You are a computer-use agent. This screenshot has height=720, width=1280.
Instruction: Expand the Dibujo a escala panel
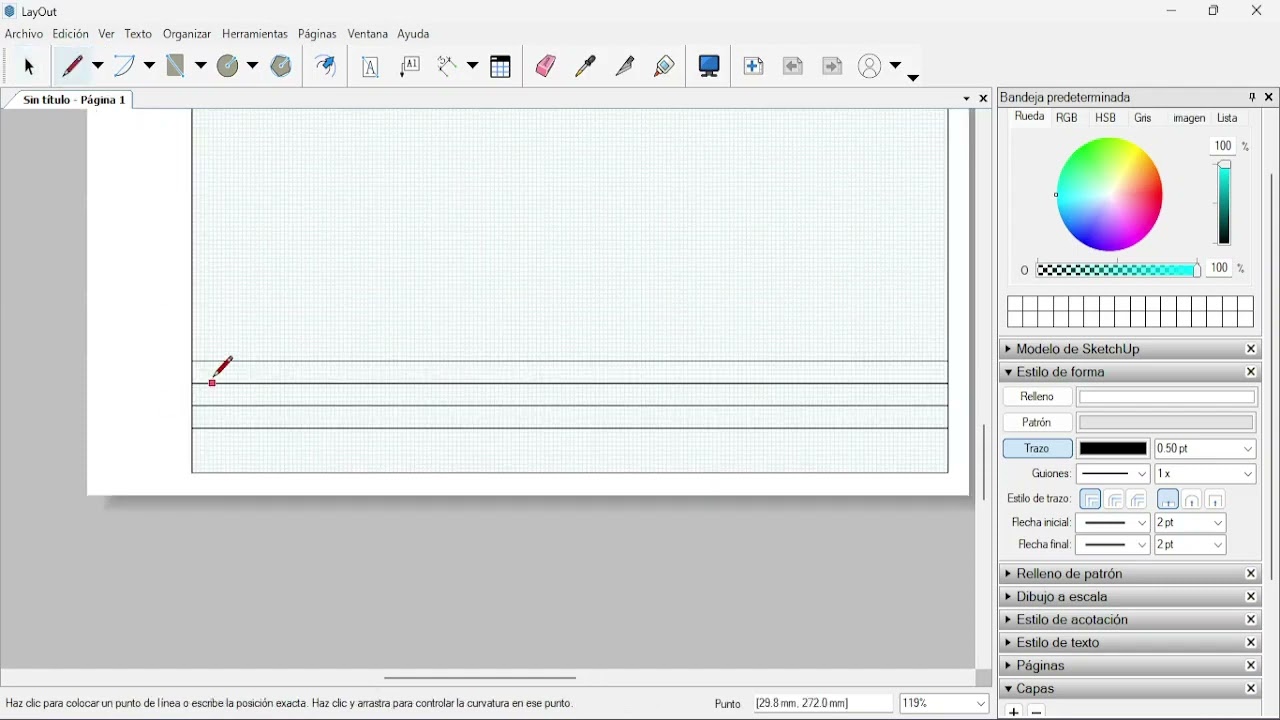1008,598
